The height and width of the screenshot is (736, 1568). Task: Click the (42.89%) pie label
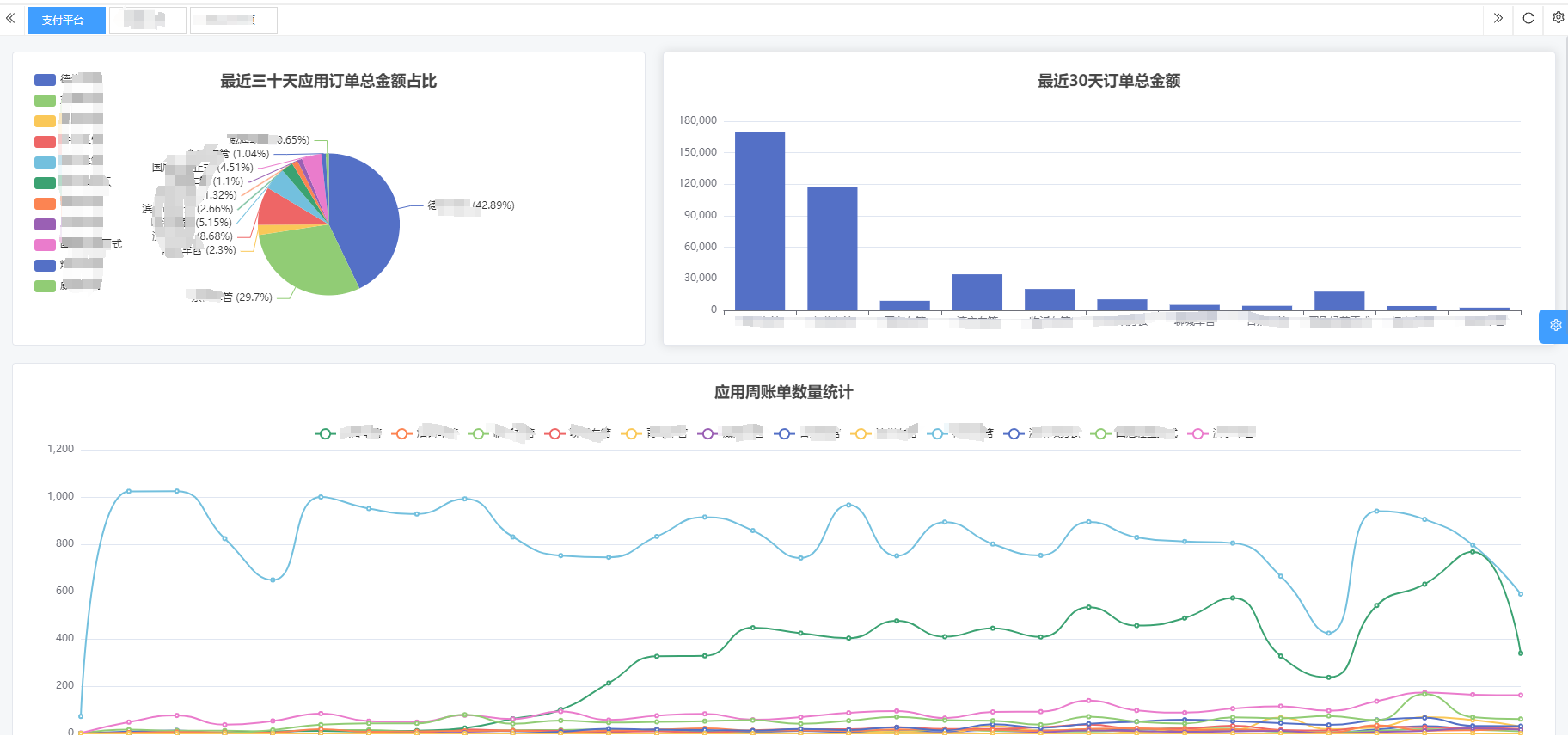[493, 205]
